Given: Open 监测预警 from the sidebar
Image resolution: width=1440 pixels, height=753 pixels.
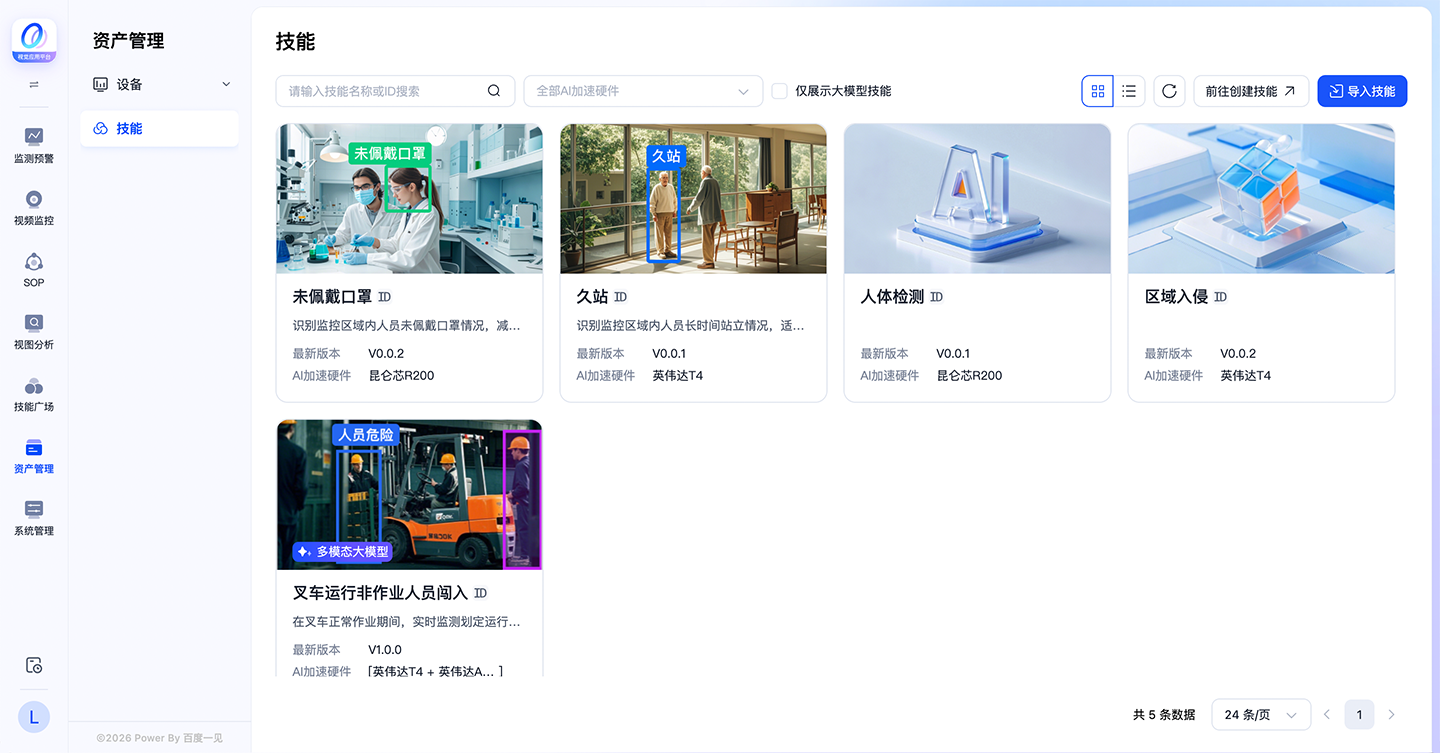Looking at the screenshot, I should point(34,145).
